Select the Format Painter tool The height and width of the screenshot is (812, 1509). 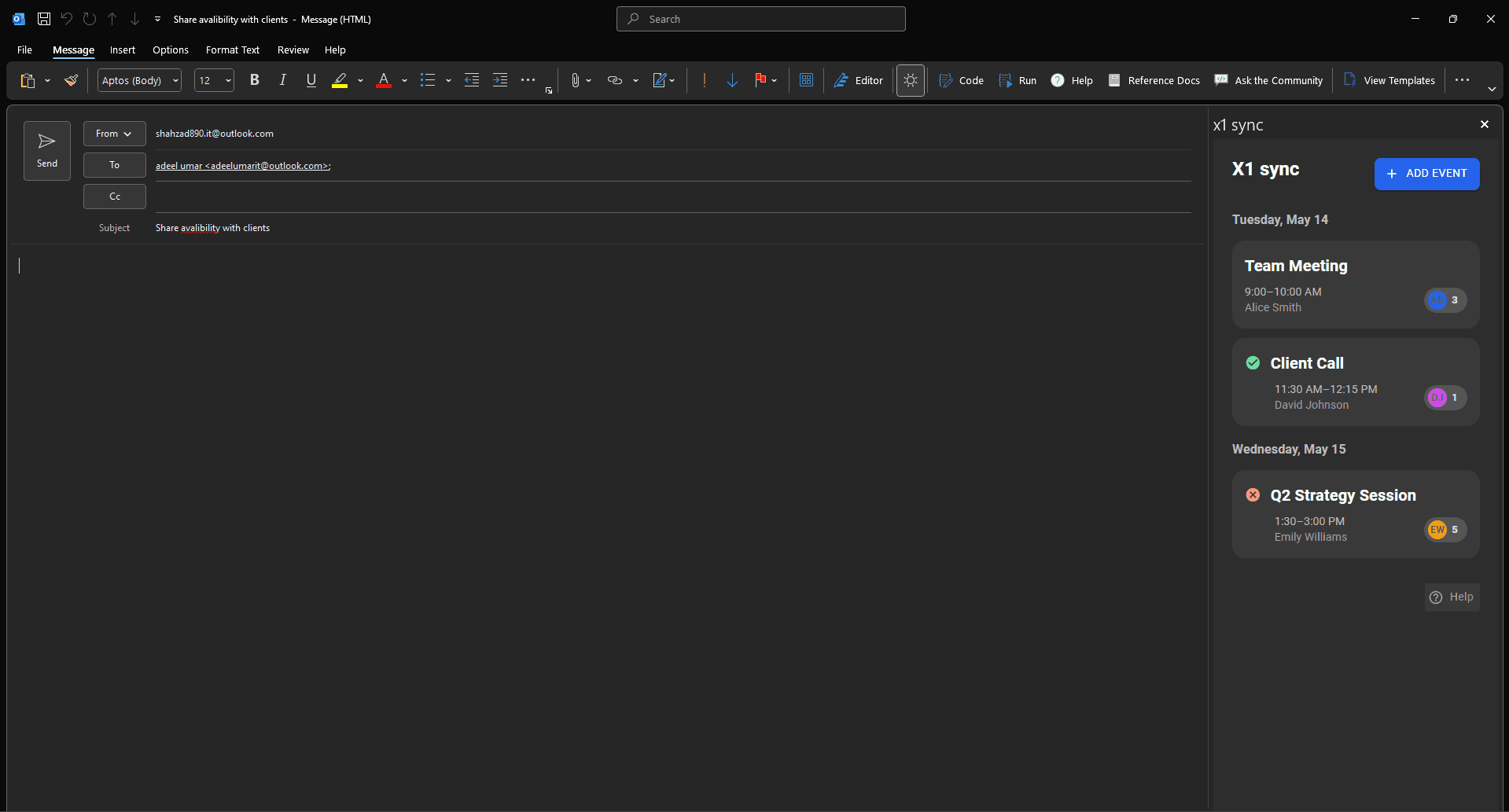71,80
